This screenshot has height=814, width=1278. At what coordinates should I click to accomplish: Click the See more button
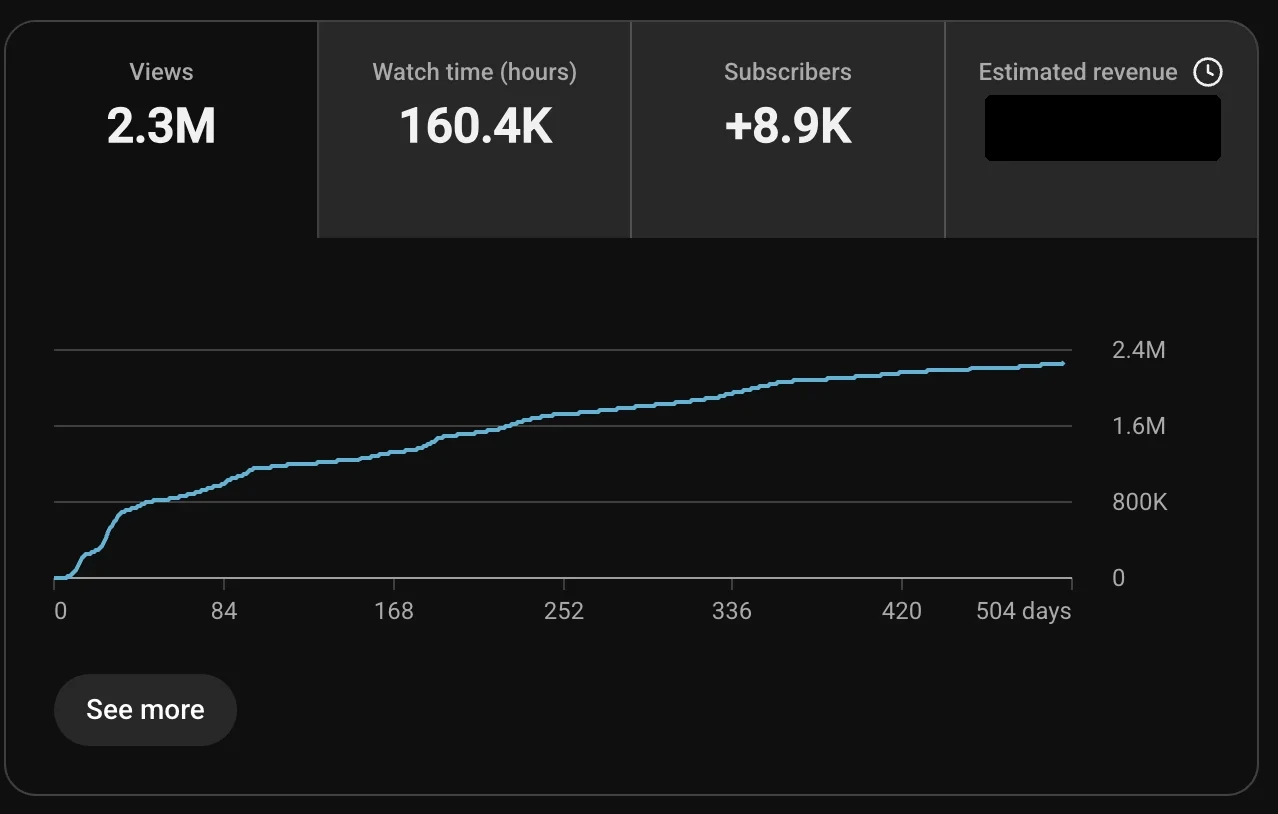pyautogui.click(x=145, y=710)
